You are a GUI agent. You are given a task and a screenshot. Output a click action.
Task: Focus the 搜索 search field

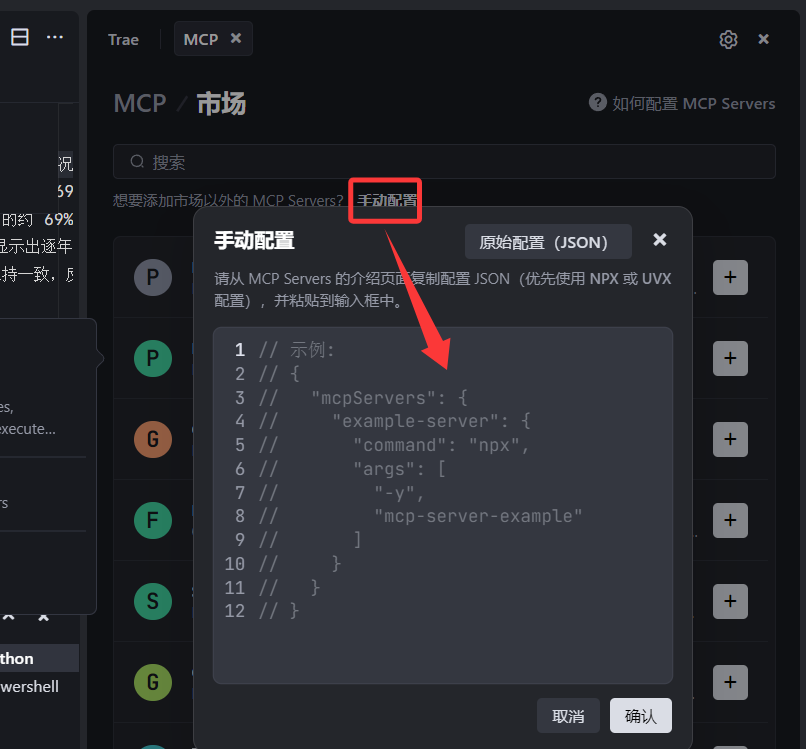pos(444,161)
